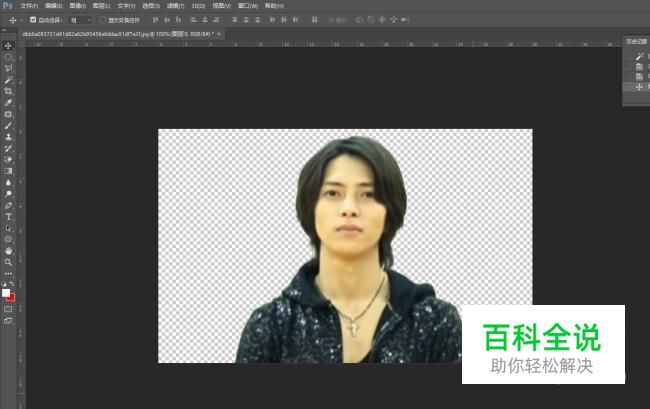Image resolution: width=650 pixels, height=409 pixels.
Task: Click Distribute Bottom Edges icon
Action: (258, 19)
